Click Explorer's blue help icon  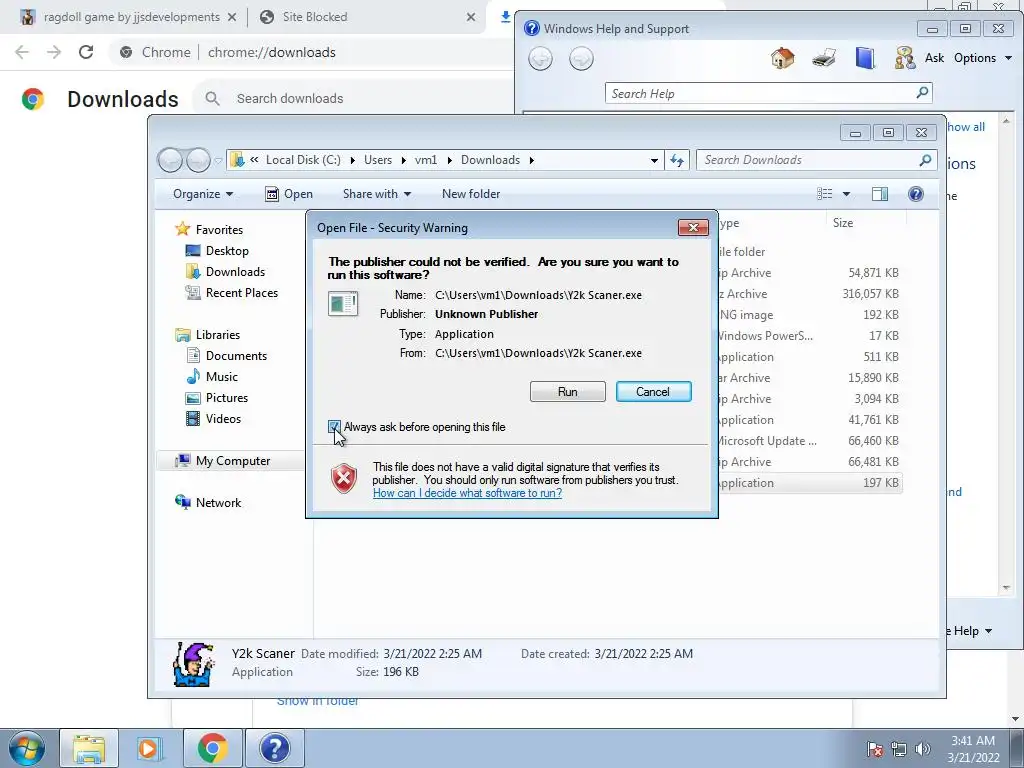(916, 194)
